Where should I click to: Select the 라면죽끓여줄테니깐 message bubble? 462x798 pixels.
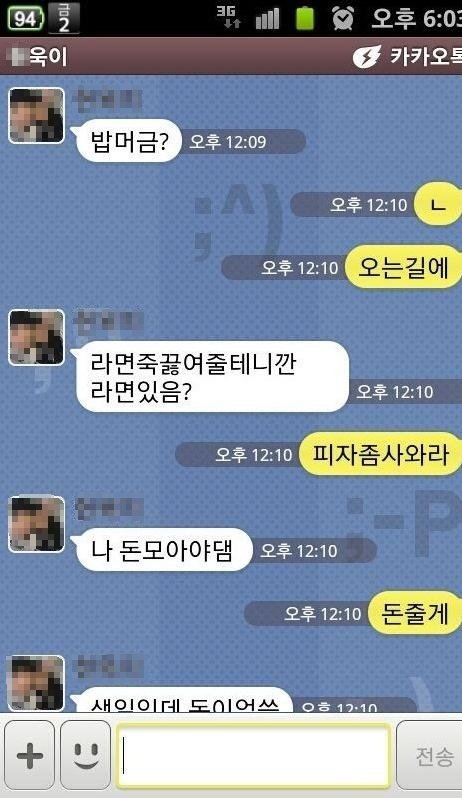(x=211, y=377)
